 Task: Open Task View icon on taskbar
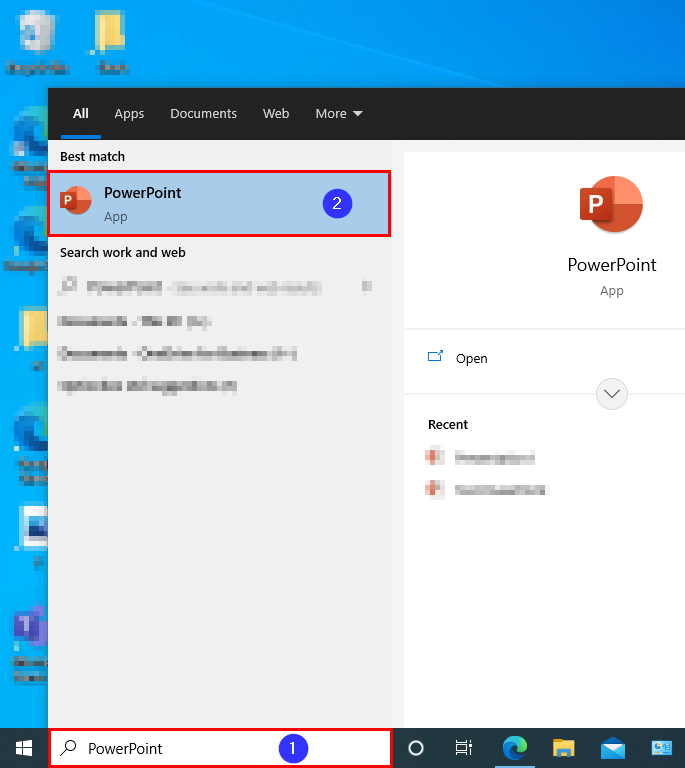point(463,748)
